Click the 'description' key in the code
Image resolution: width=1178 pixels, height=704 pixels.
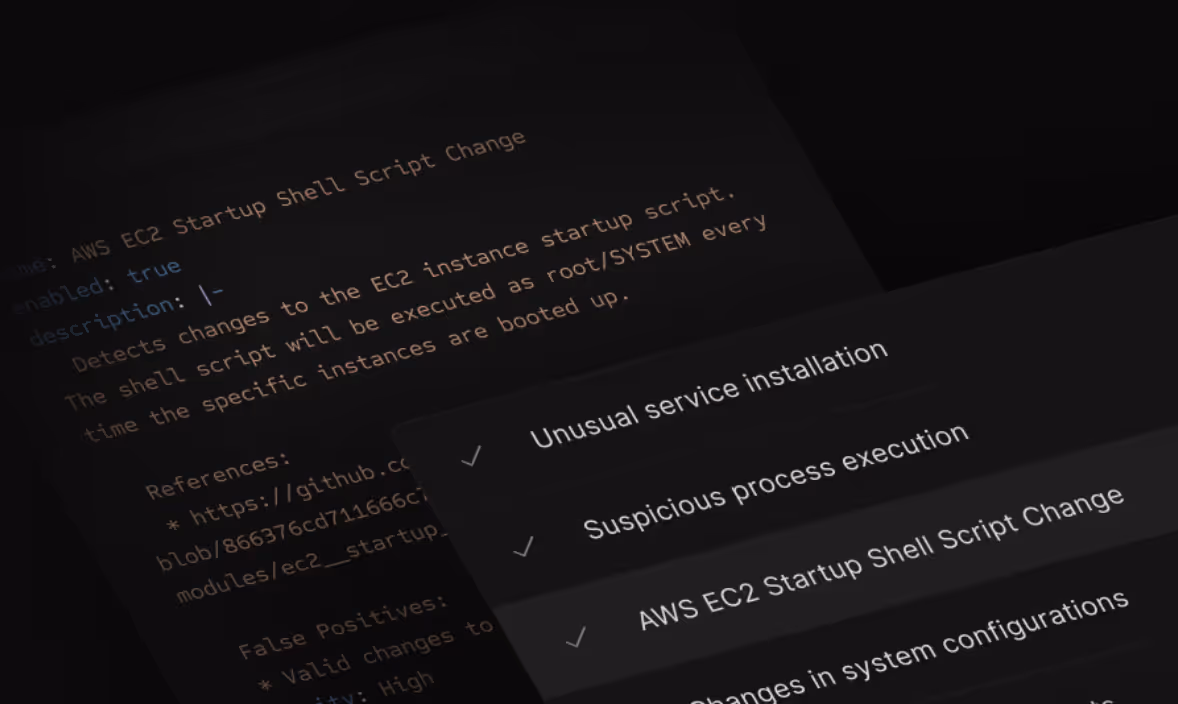coord(101,321)
